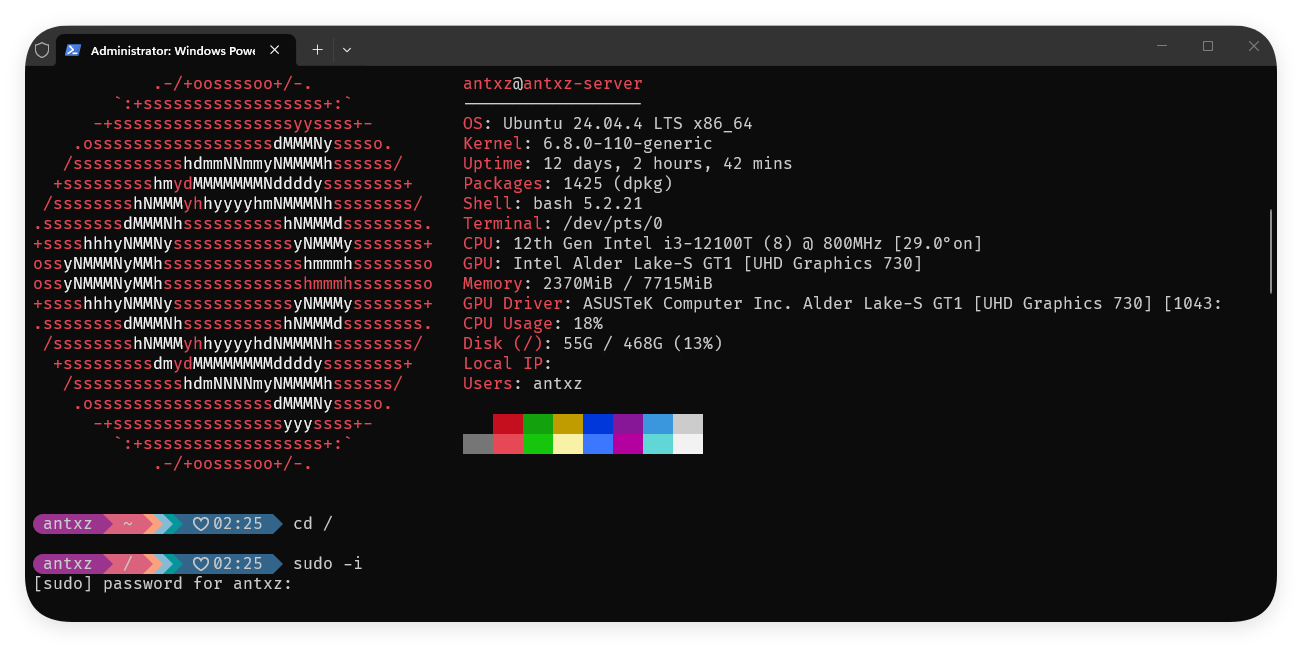Click the green color block in top row
Screen dimensions: 1302x647
[x=538, y=424]
